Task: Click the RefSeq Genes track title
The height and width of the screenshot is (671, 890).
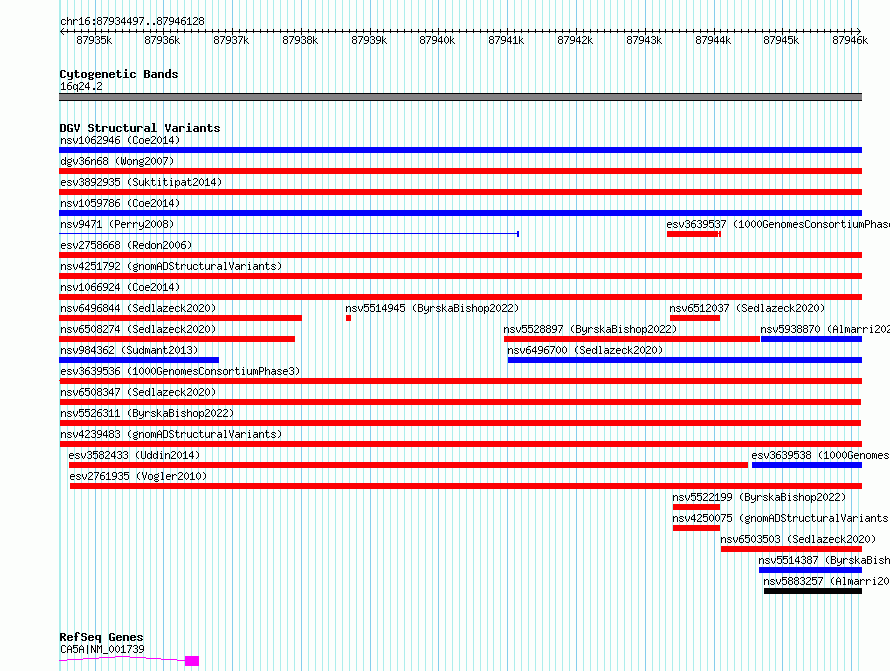Action: coord(101,637)
